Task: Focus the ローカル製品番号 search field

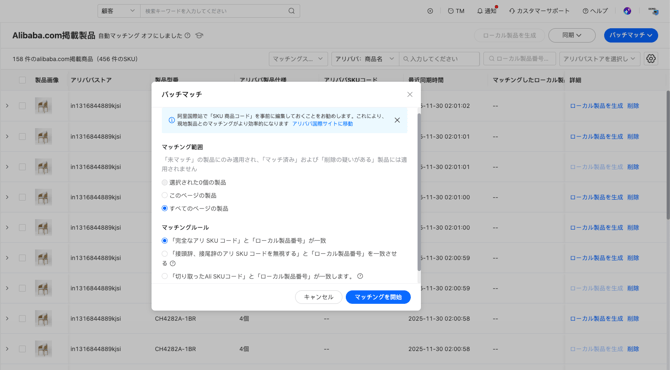Action: point(520,59)
